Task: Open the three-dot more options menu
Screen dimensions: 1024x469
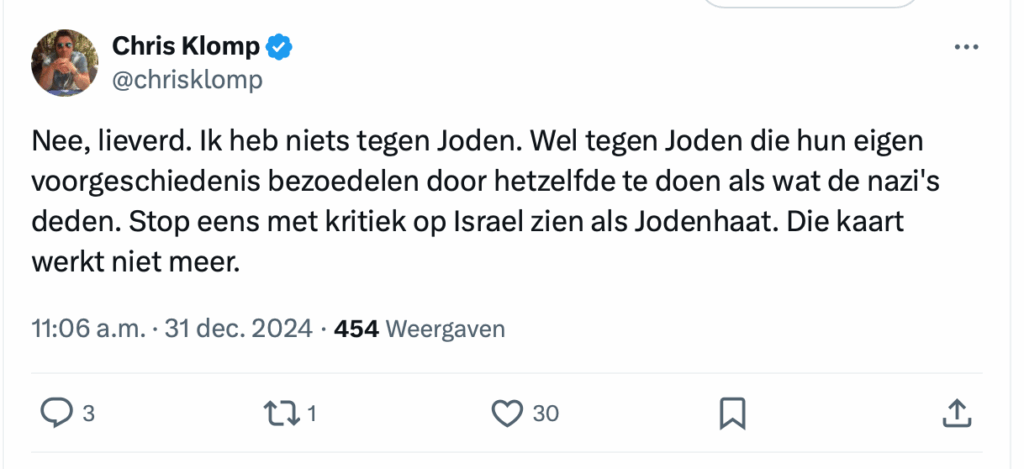Action: (966, 47)
